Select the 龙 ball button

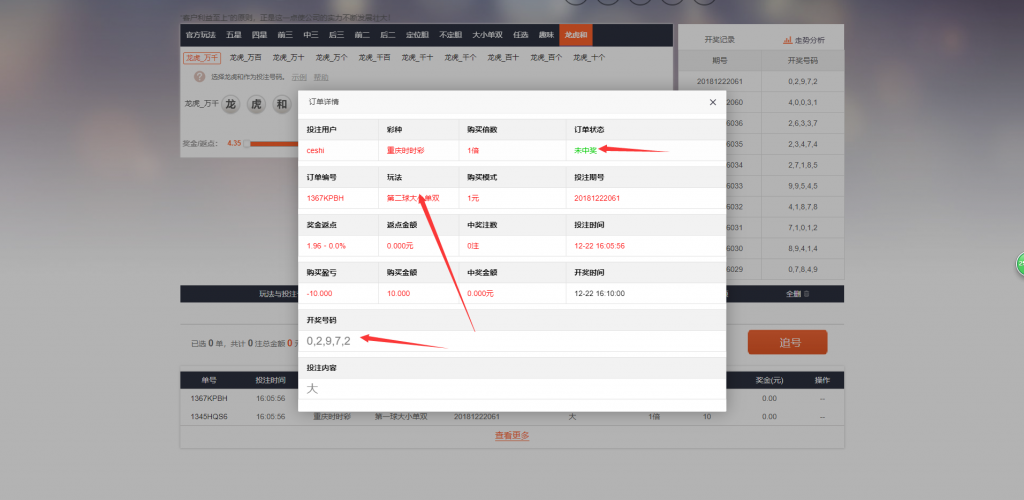(230, 104)
